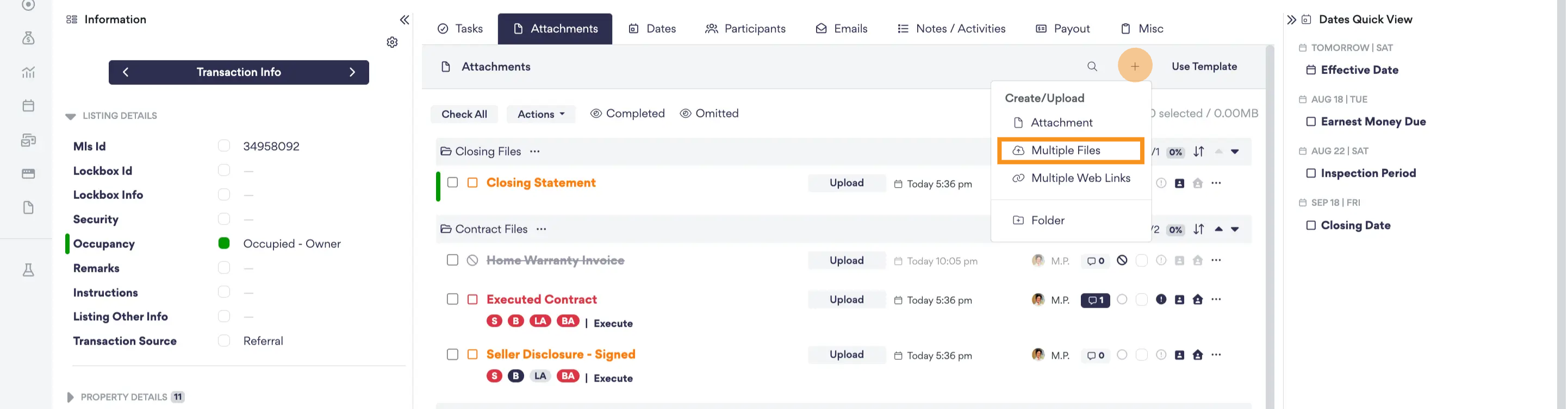Open Executed Contract more options menu
Image resolution: width=1568 pixels, height=409 pixels.
tap(1216, 299)
